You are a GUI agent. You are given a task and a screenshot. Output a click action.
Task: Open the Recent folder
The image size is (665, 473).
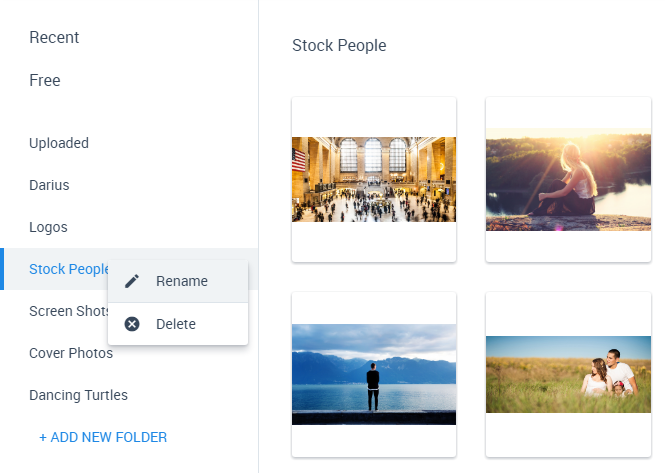point(54,37)
